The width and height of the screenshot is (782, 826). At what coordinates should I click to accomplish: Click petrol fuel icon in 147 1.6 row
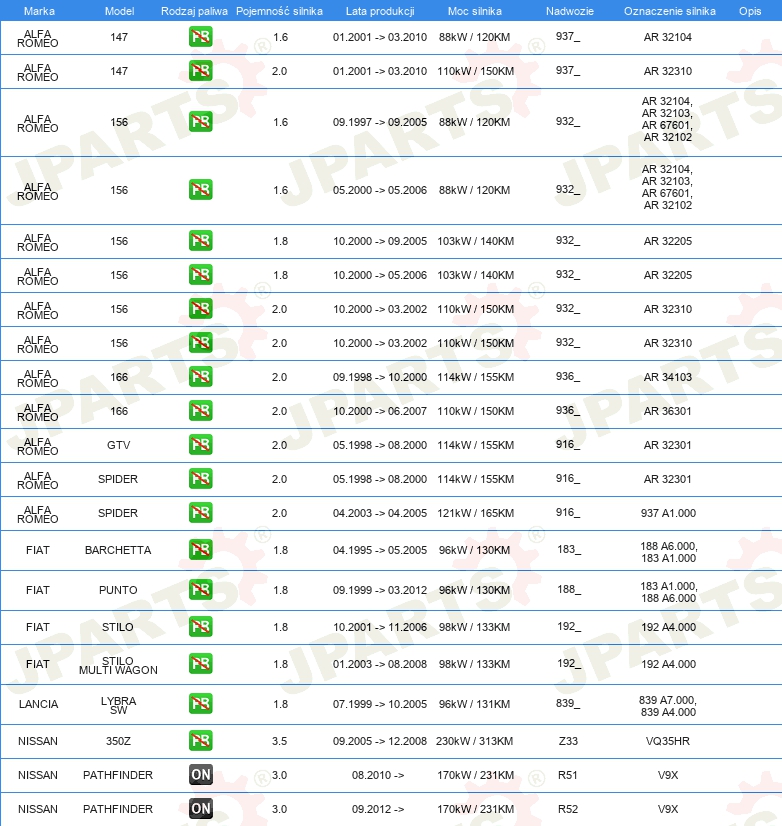200,37
